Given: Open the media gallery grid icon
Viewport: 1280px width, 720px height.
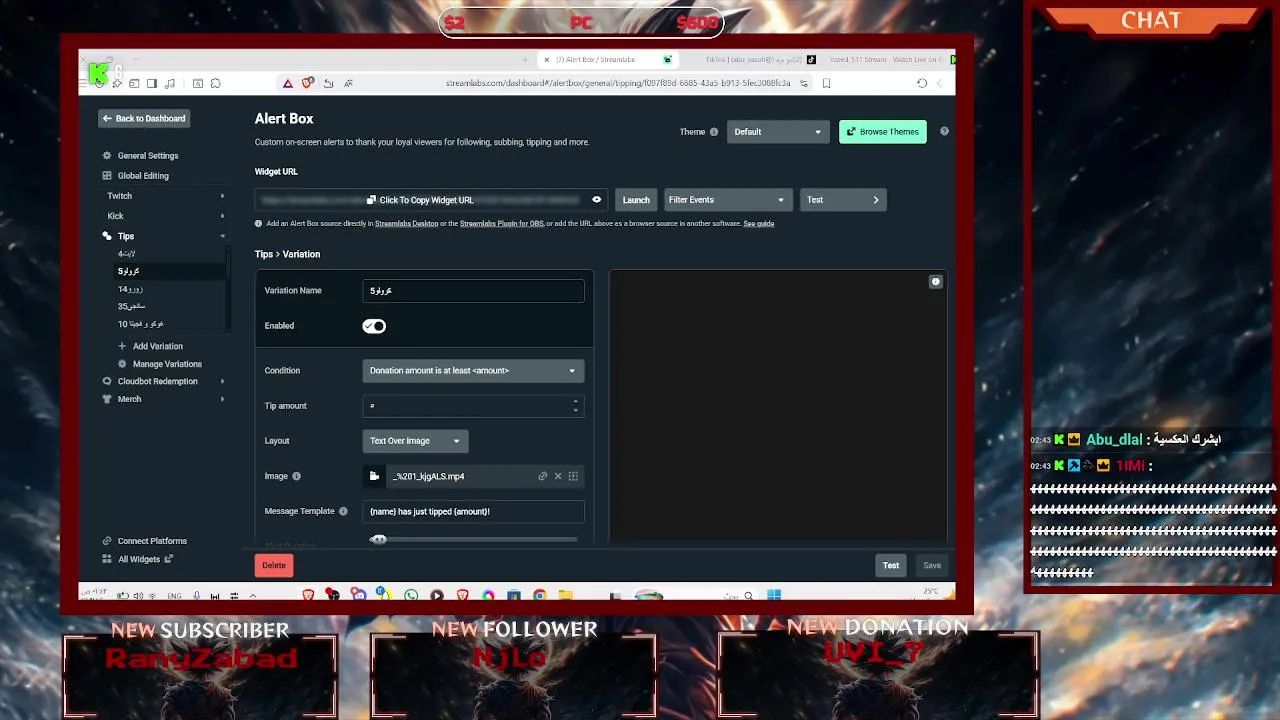Looking at the screenshot, I should pos(573,476).
